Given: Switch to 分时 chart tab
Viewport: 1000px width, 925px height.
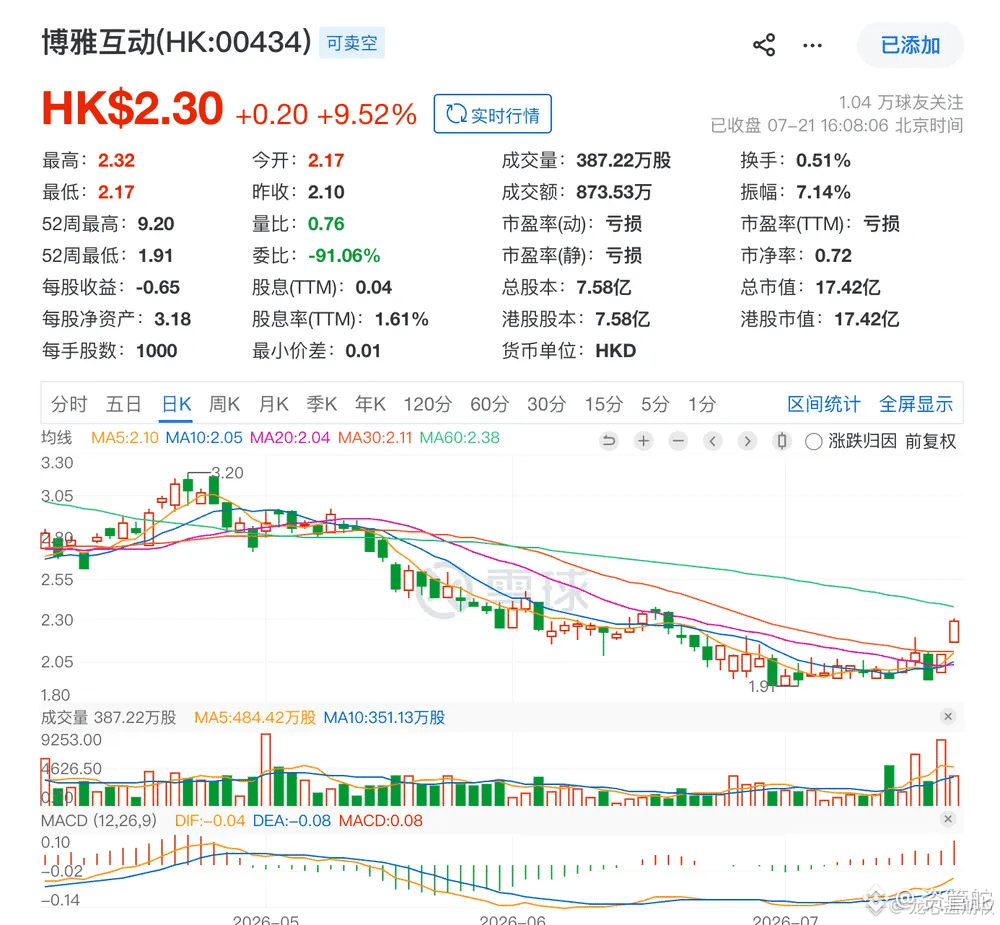Looking at the screenshot, I should pyautogui.click(x=70, y=404).
